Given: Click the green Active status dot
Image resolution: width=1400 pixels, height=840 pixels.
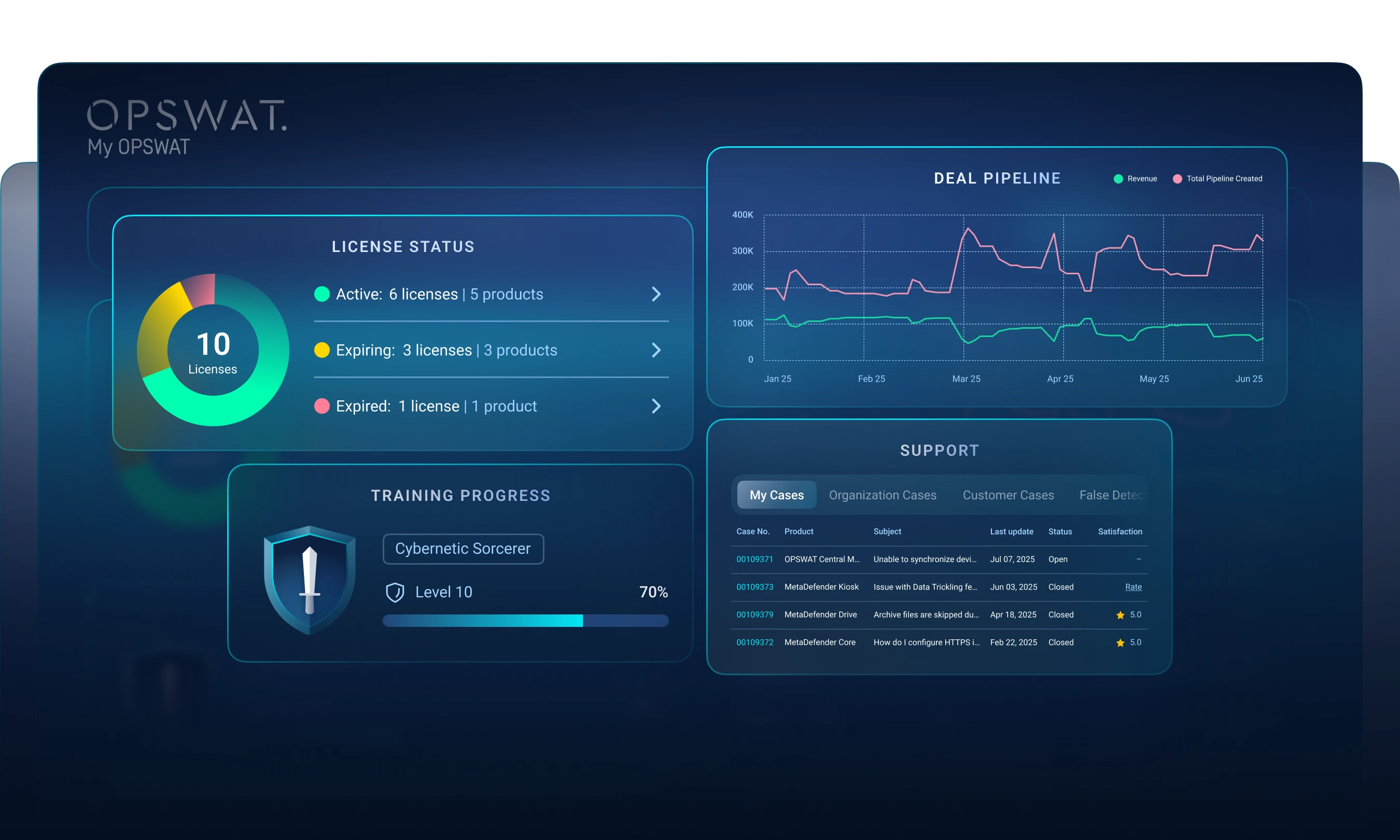Looking at the screenshot, I should coord(322,295).
